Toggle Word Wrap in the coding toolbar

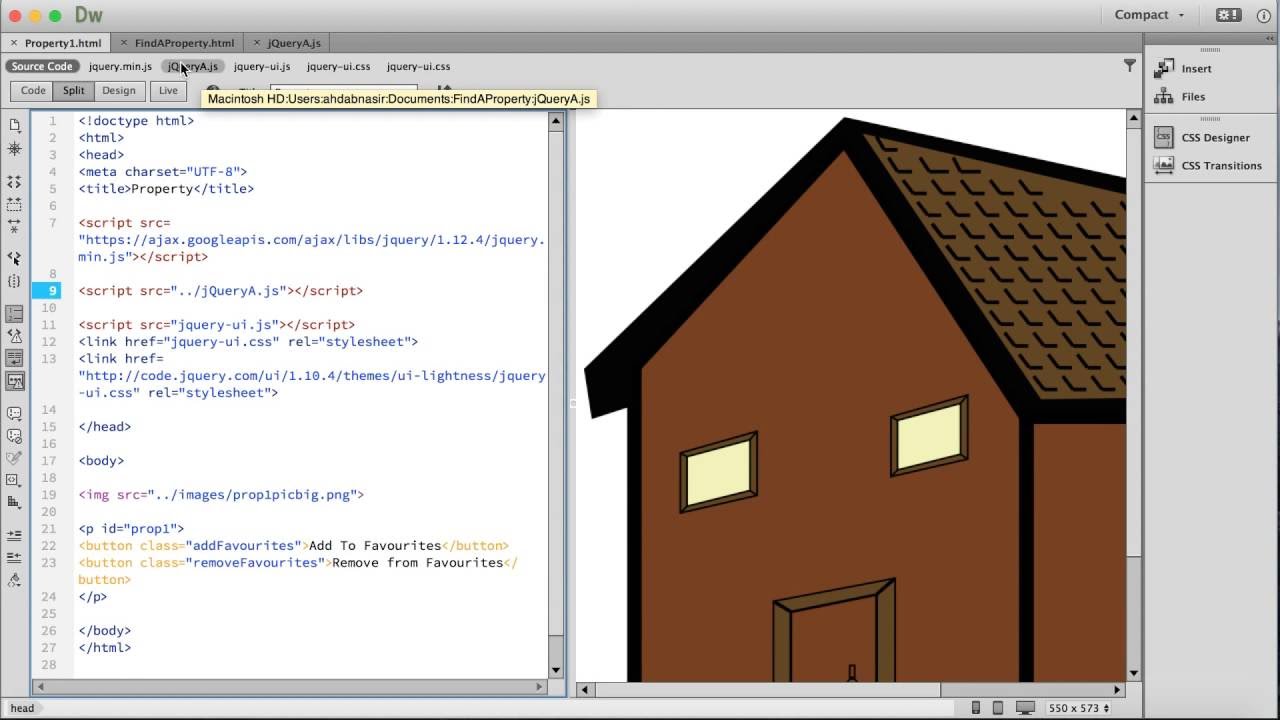[x=15, y=358]
